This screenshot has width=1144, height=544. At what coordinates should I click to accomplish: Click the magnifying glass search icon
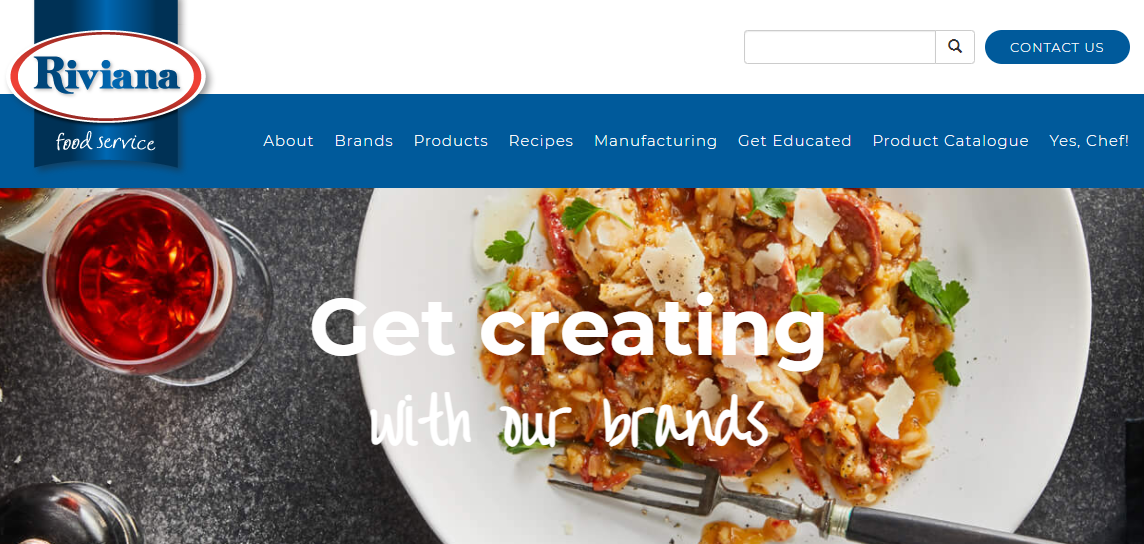(x=955, y=47)
